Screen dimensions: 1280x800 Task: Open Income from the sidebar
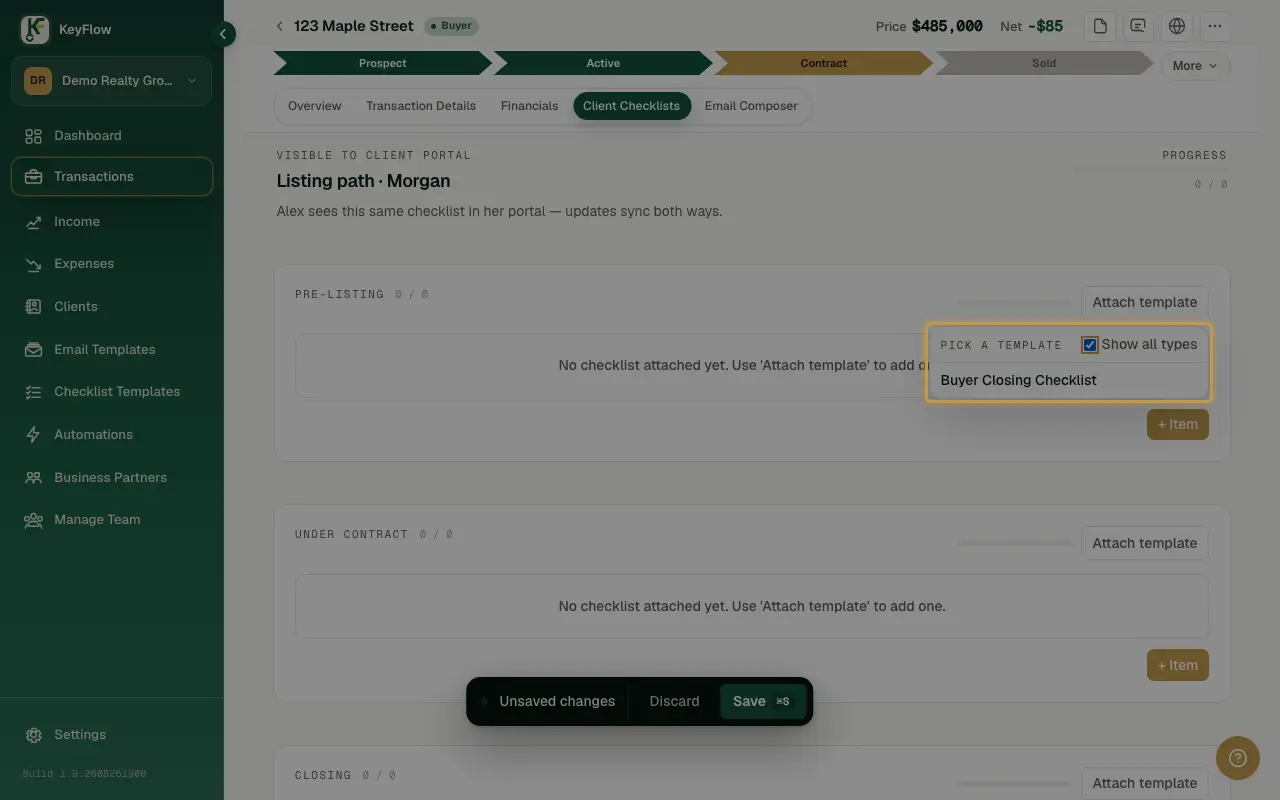point(112,222)
